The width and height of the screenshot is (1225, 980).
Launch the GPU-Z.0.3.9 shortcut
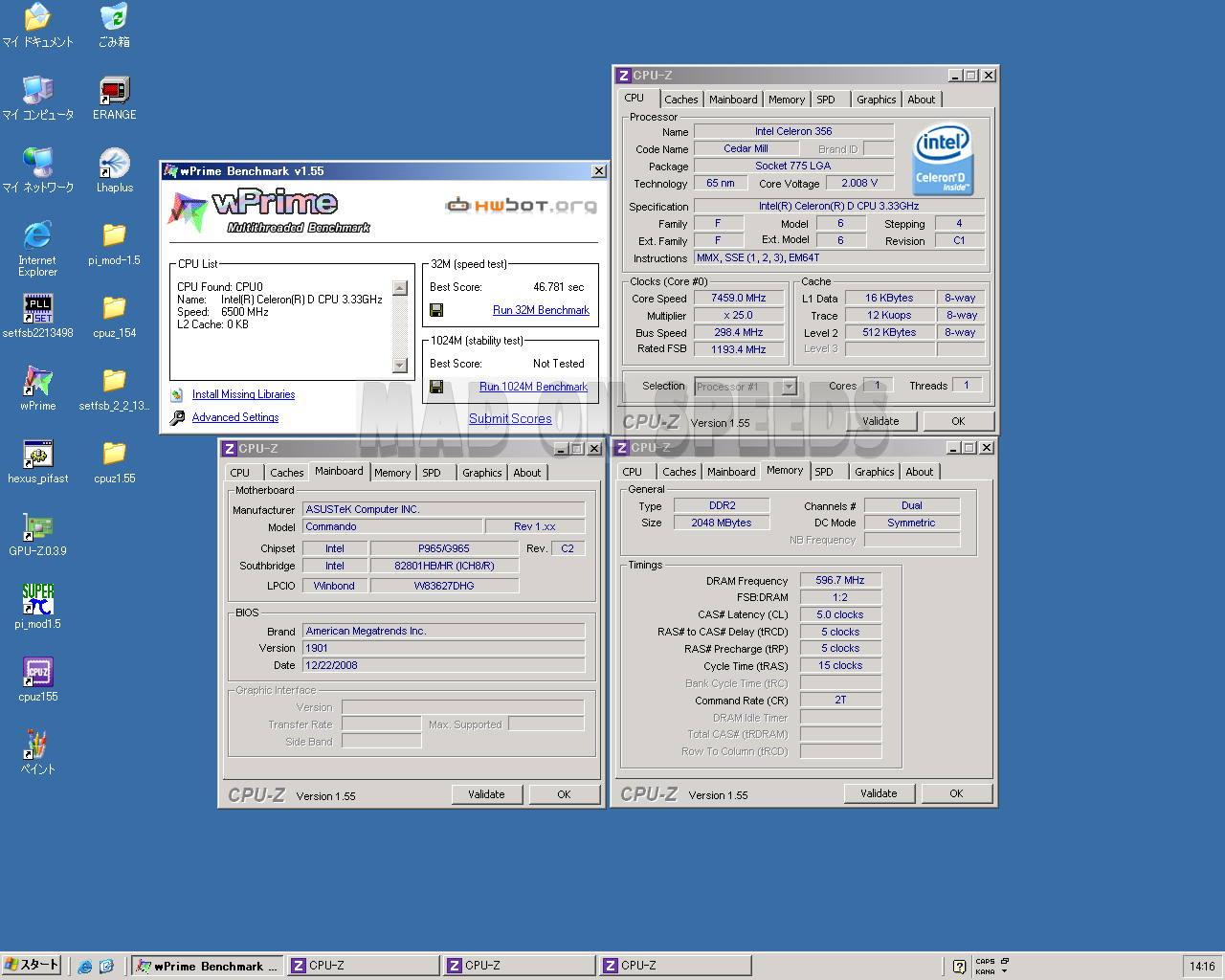click(x=37, y=535)
